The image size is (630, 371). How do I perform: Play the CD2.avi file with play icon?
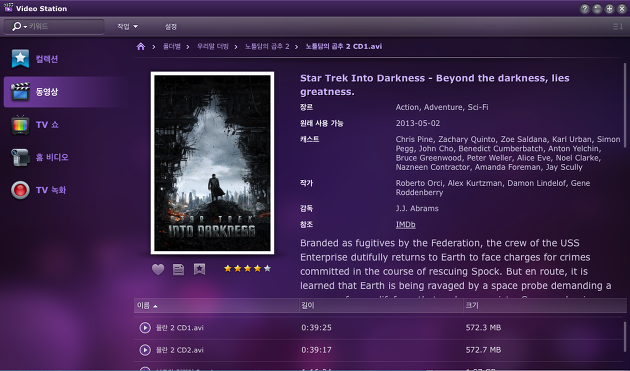click(x=145, y=350)
